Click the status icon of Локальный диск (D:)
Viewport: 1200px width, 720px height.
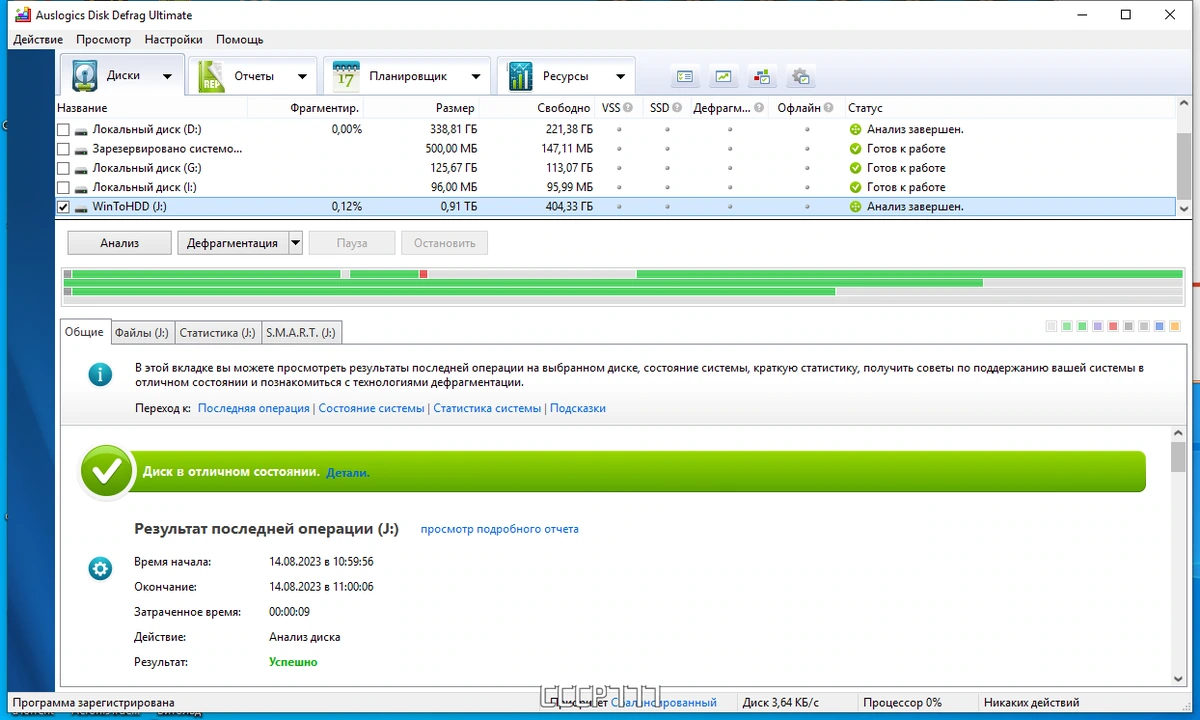[855, 130]
